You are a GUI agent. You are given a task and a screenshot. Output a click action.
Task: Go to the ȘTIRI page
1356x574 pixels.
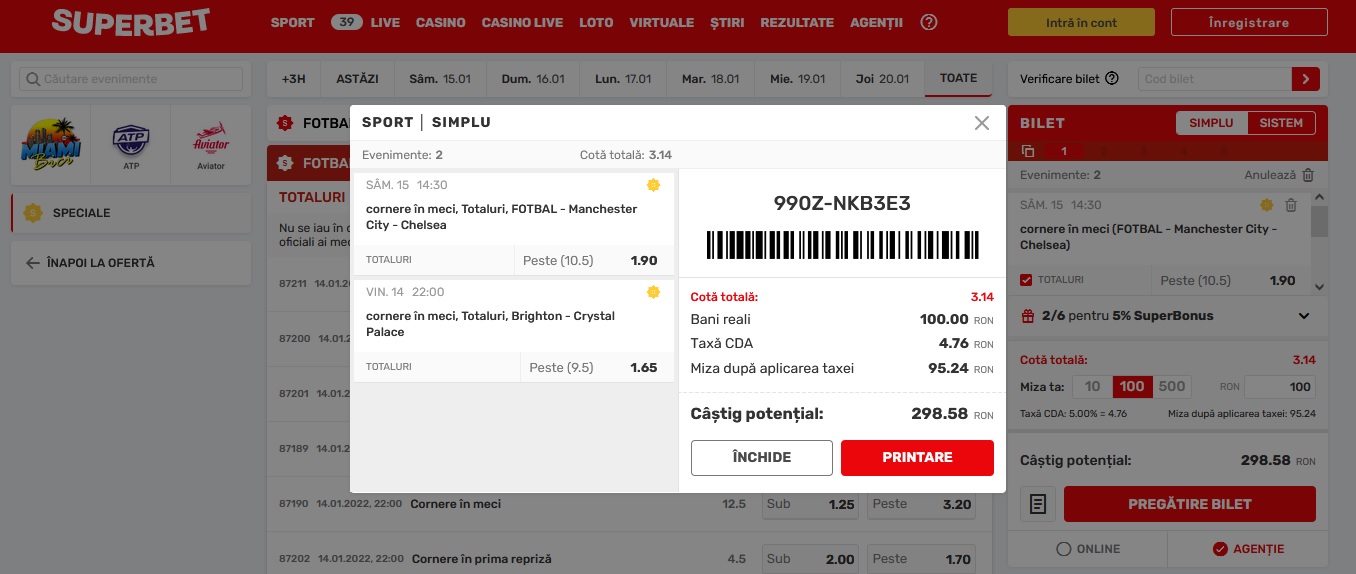point(727,22)
